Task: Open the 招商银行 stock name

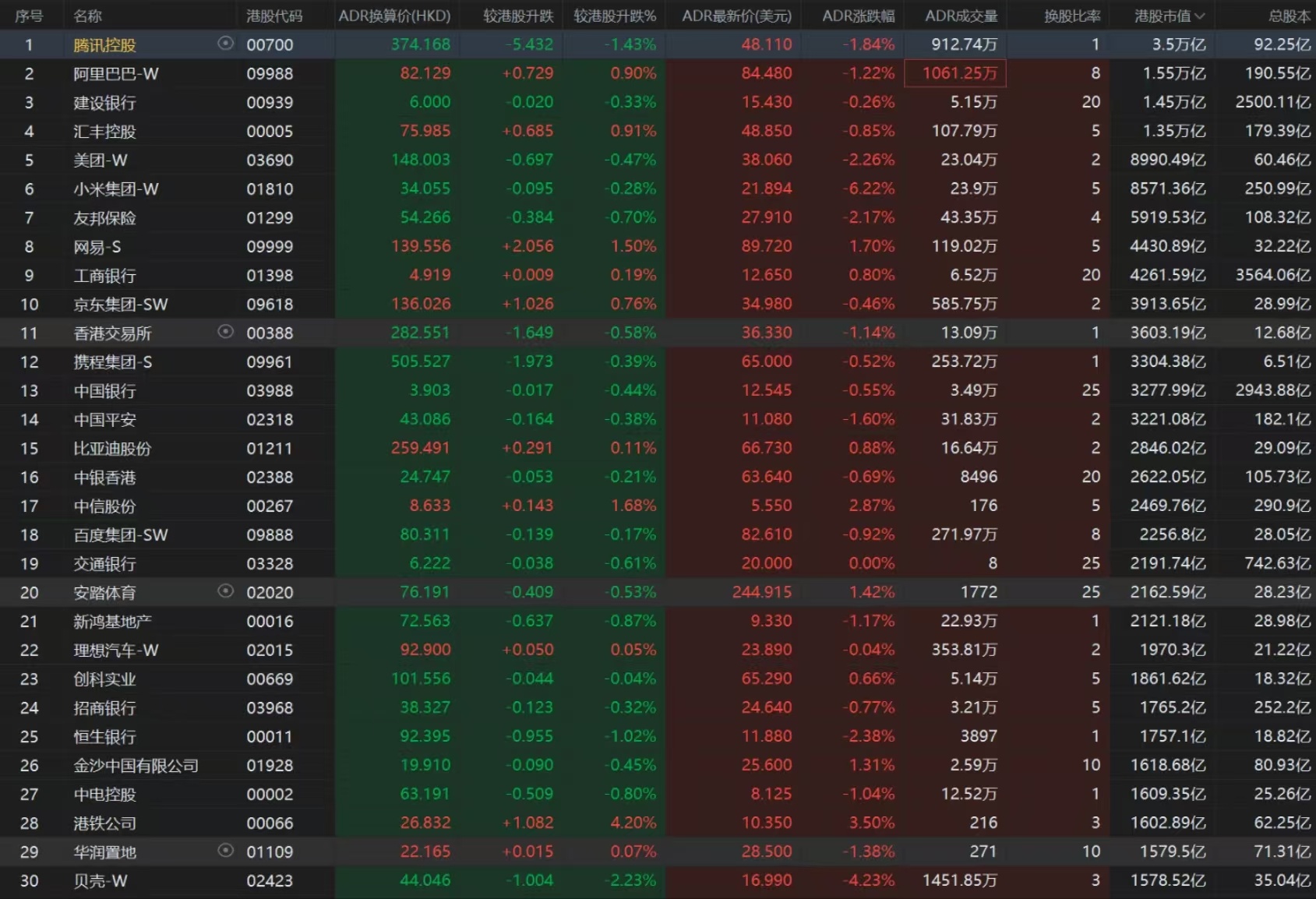Action: (x=104, y=708)
